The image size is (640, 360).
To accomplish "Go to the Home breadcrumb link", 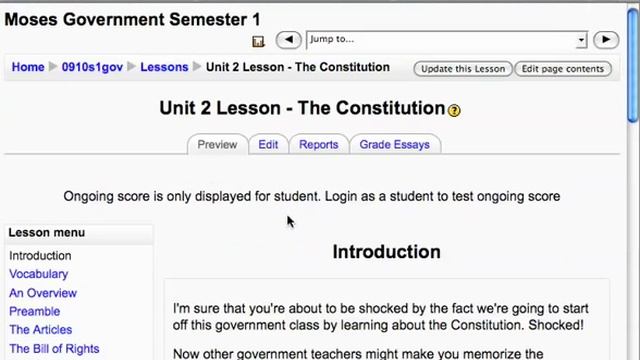I will pyautogui.click(x=28, y=67).
